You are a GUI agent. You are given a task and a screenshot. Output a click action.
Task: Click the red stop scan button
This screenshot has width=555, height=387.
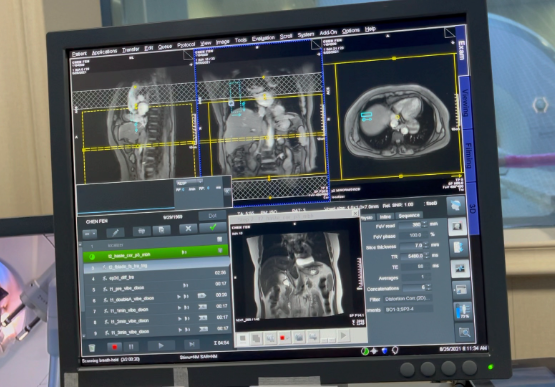click(x=114, y=347)
